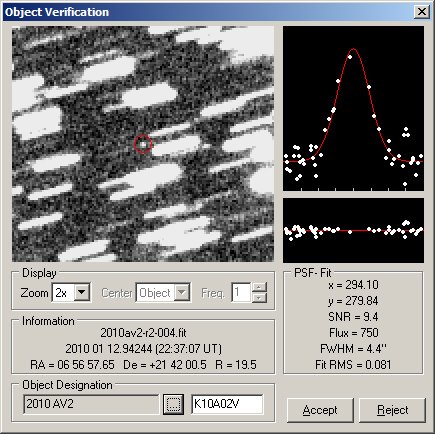Click the FWHM = 4.4" value
Screen dimensions: 435x434
[x=353, y=349]
